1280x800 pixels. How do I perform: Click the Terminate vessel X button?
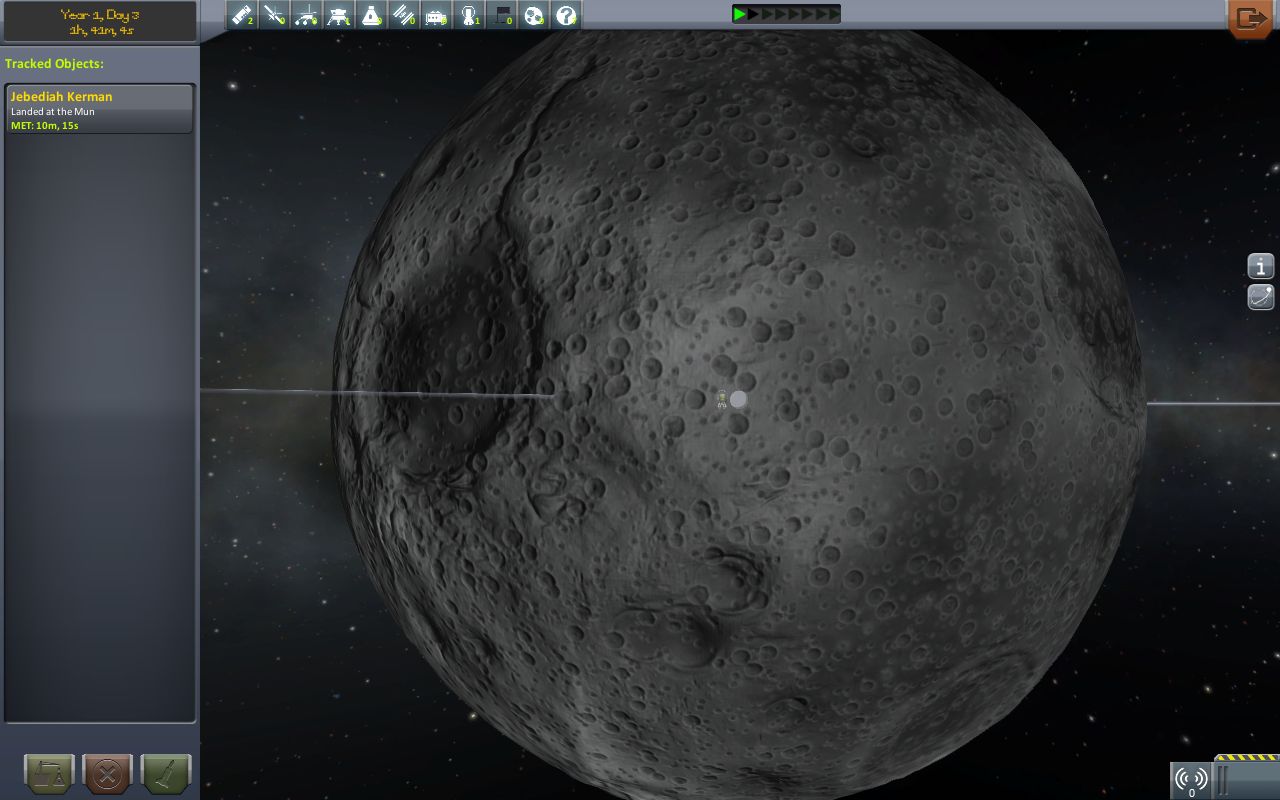[108, 774]
